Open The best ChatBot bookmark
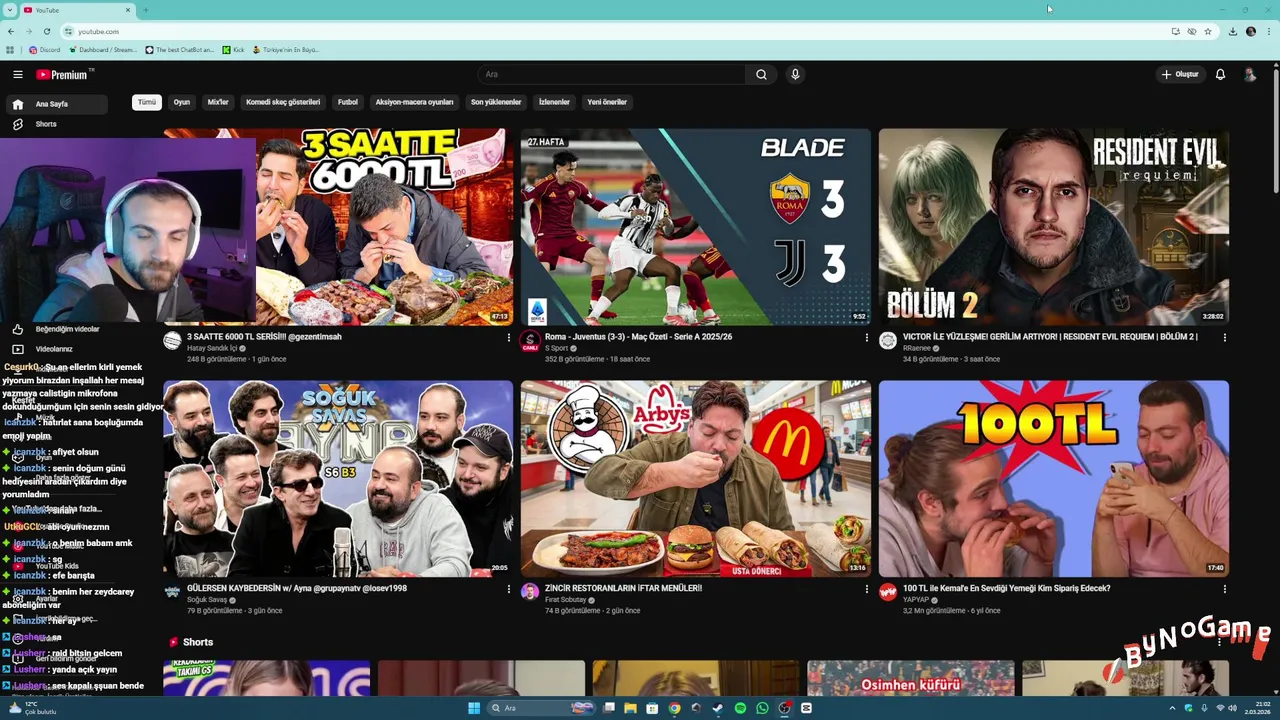 pyautogui.click(x=180, y=50)
